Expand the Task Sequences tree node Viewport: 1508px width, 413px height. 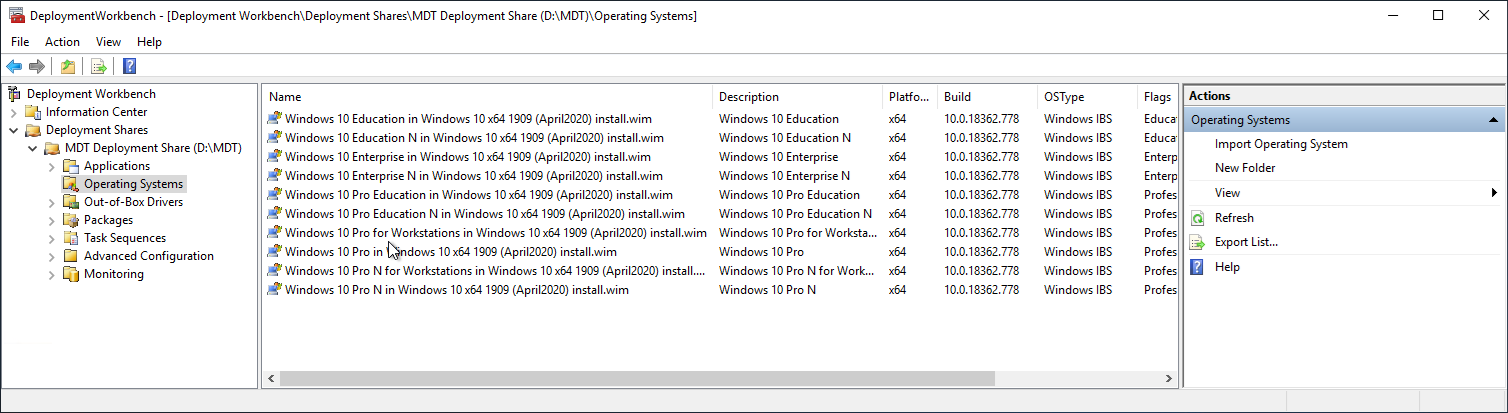[x=52, y=238]
